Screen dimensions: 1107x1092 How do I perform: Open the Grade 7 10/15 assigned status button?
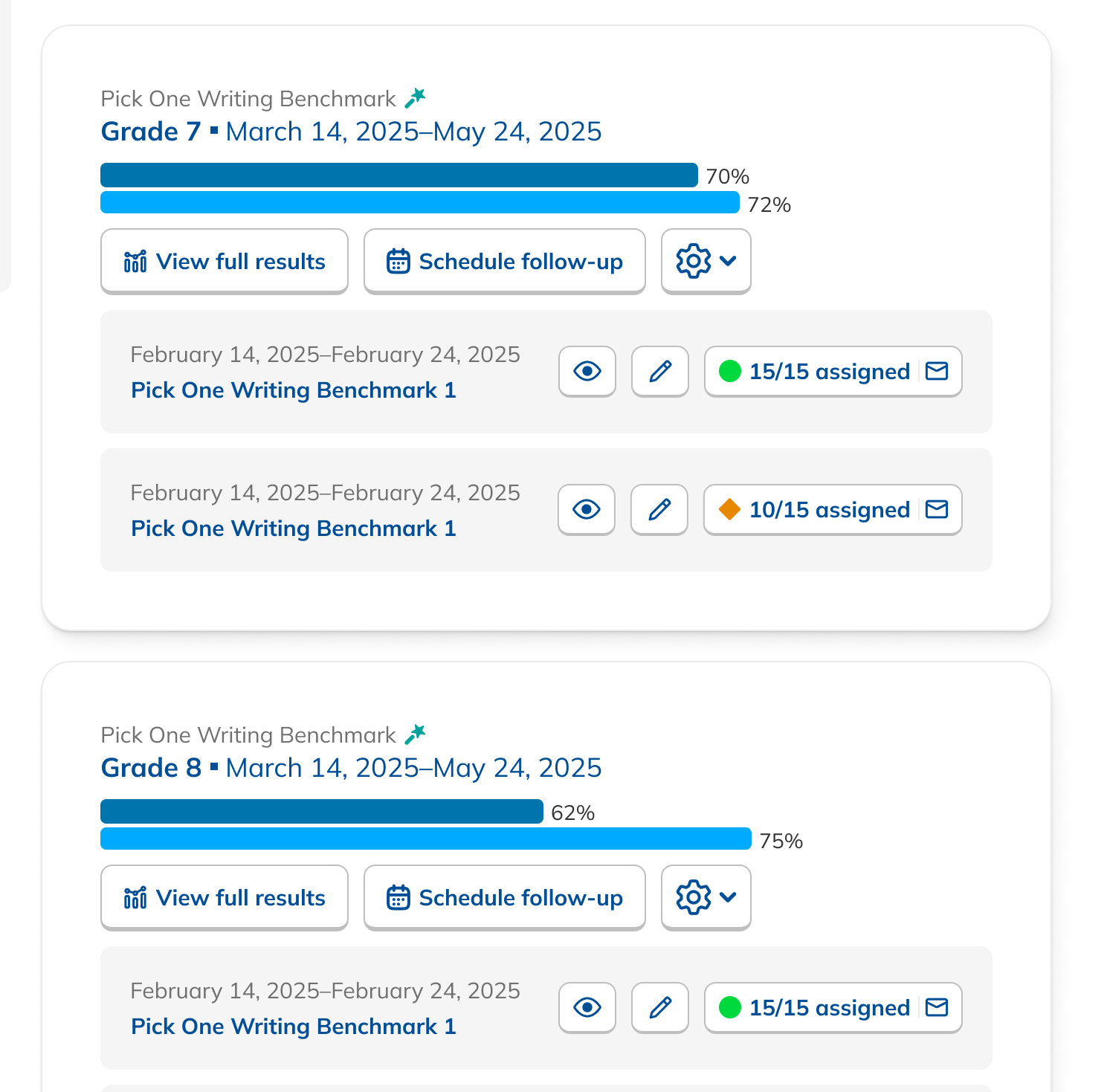pyautogui.click(x=814, y=510)
